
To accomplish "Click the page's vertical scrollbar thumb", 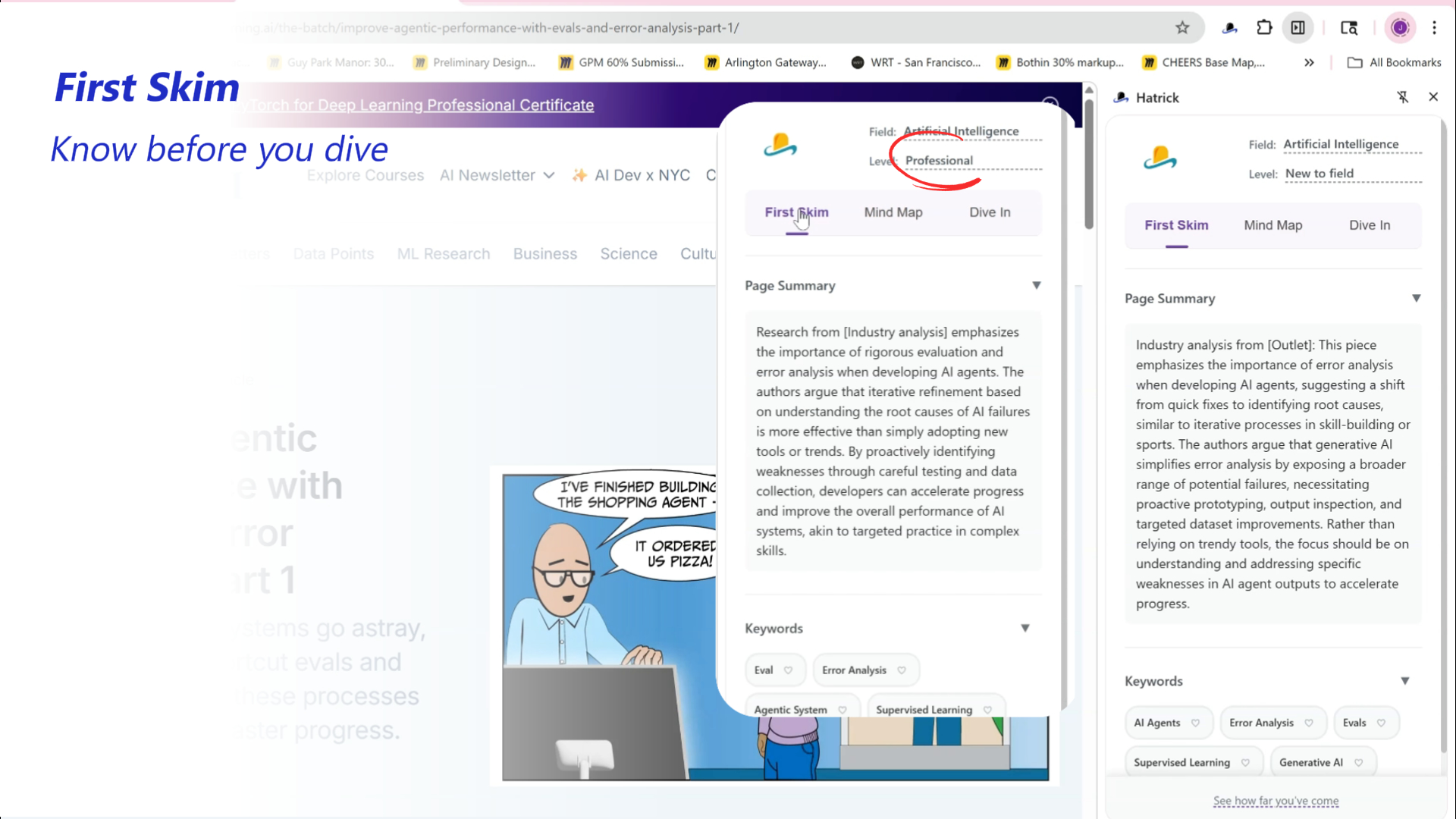I will click(x=1089, y=163).
